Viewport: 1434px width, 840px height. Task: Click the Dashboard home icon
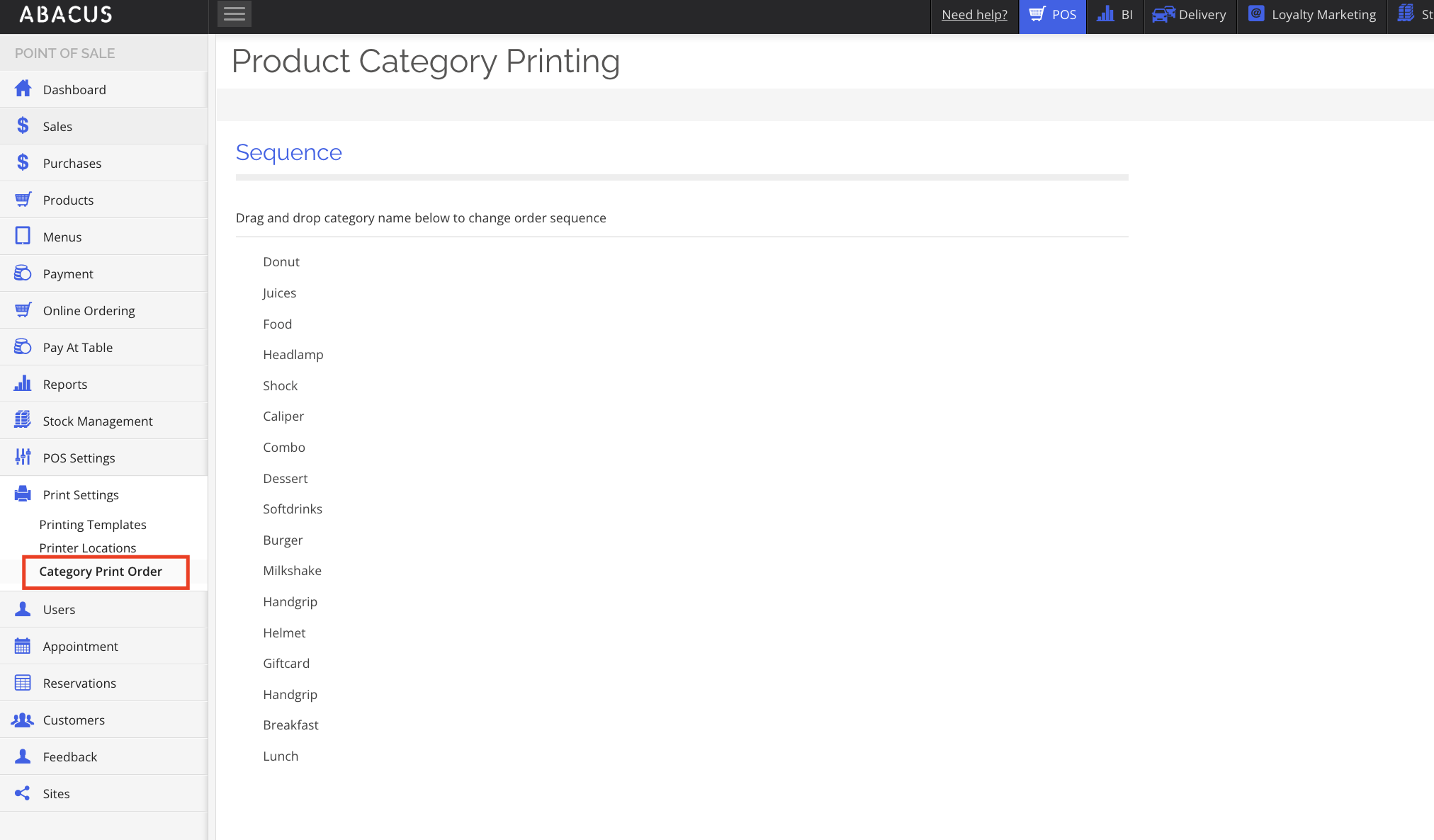(x=23, y=89)
